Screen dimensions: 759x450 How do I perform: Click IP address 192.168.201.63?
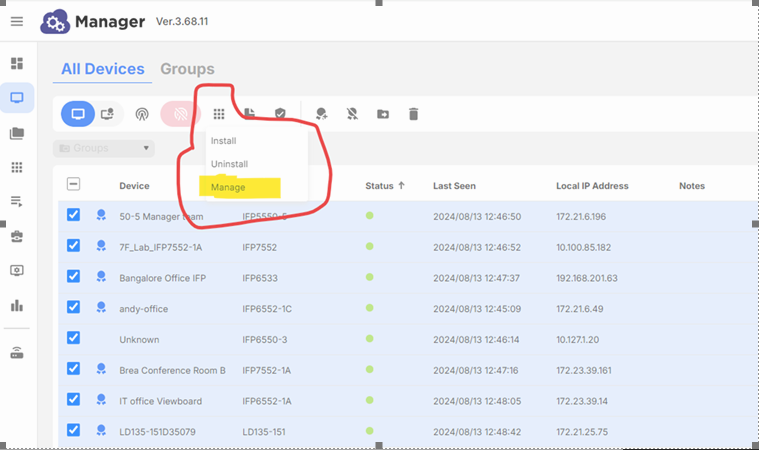tap(587, 278)
